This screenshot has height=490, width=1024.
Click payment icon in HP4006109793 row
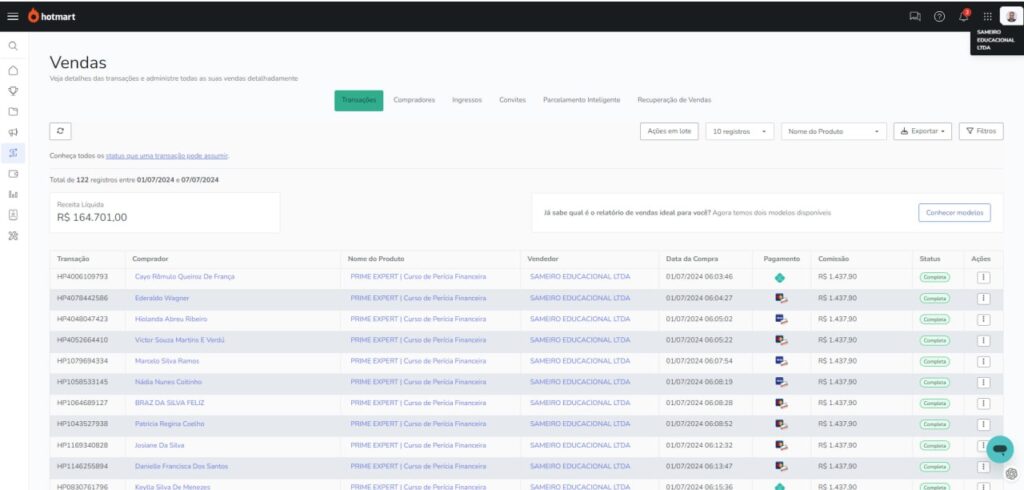pyautogui.click(x=780, y=278)
